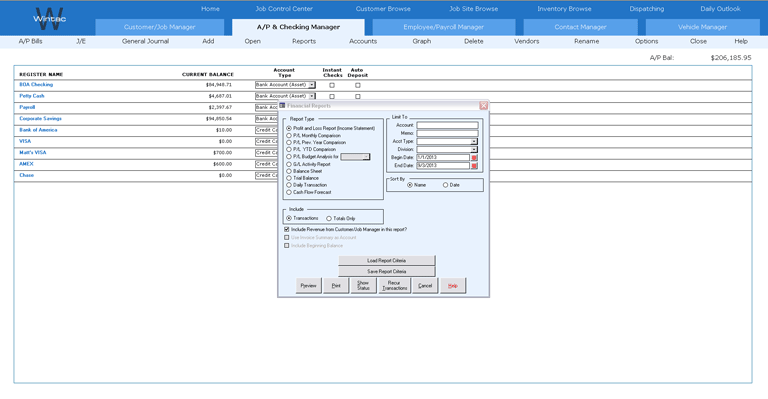Click A/P Bills menu item
This screenshot has width=768, height=399.
pos(30,41)
